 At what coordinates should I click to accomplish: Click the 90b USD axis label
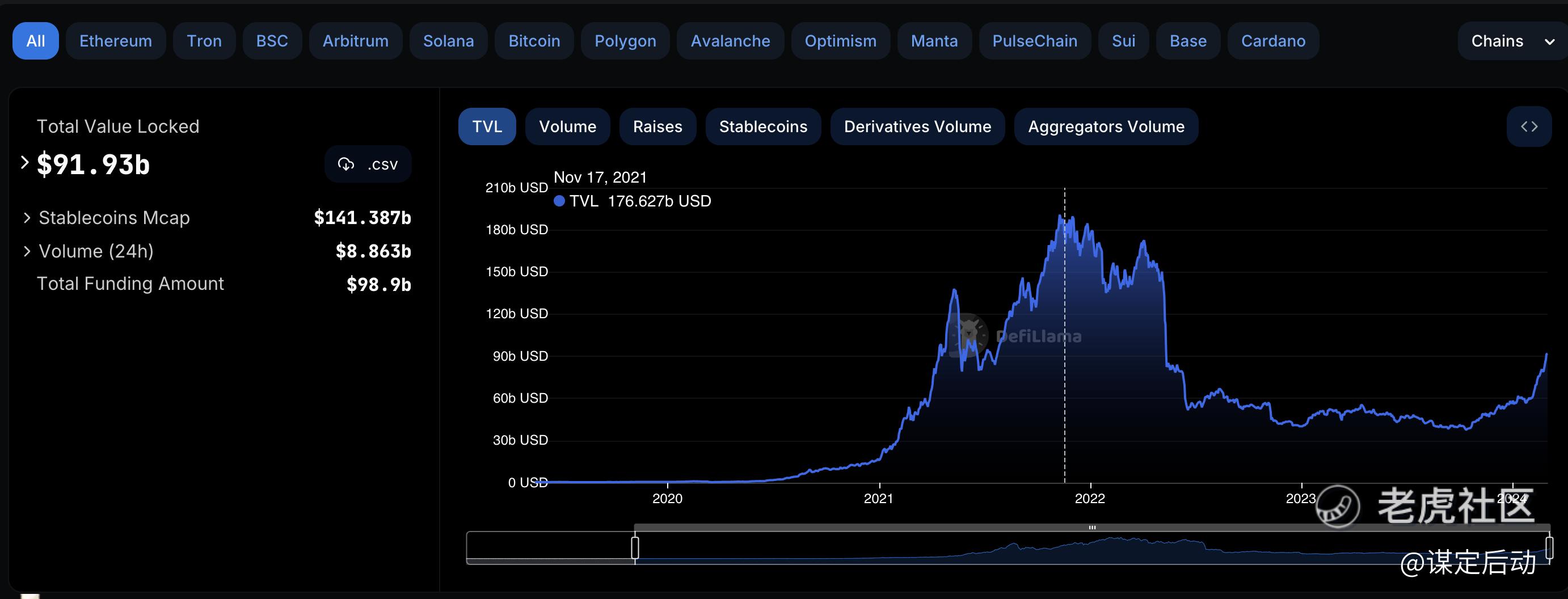[x=520, y=356]
